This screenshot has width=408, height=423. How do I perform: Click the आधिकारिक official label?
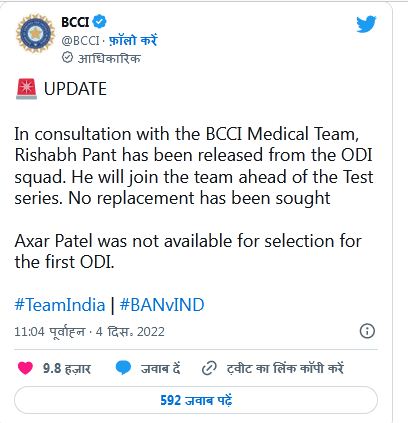click(x=109, y=58)
